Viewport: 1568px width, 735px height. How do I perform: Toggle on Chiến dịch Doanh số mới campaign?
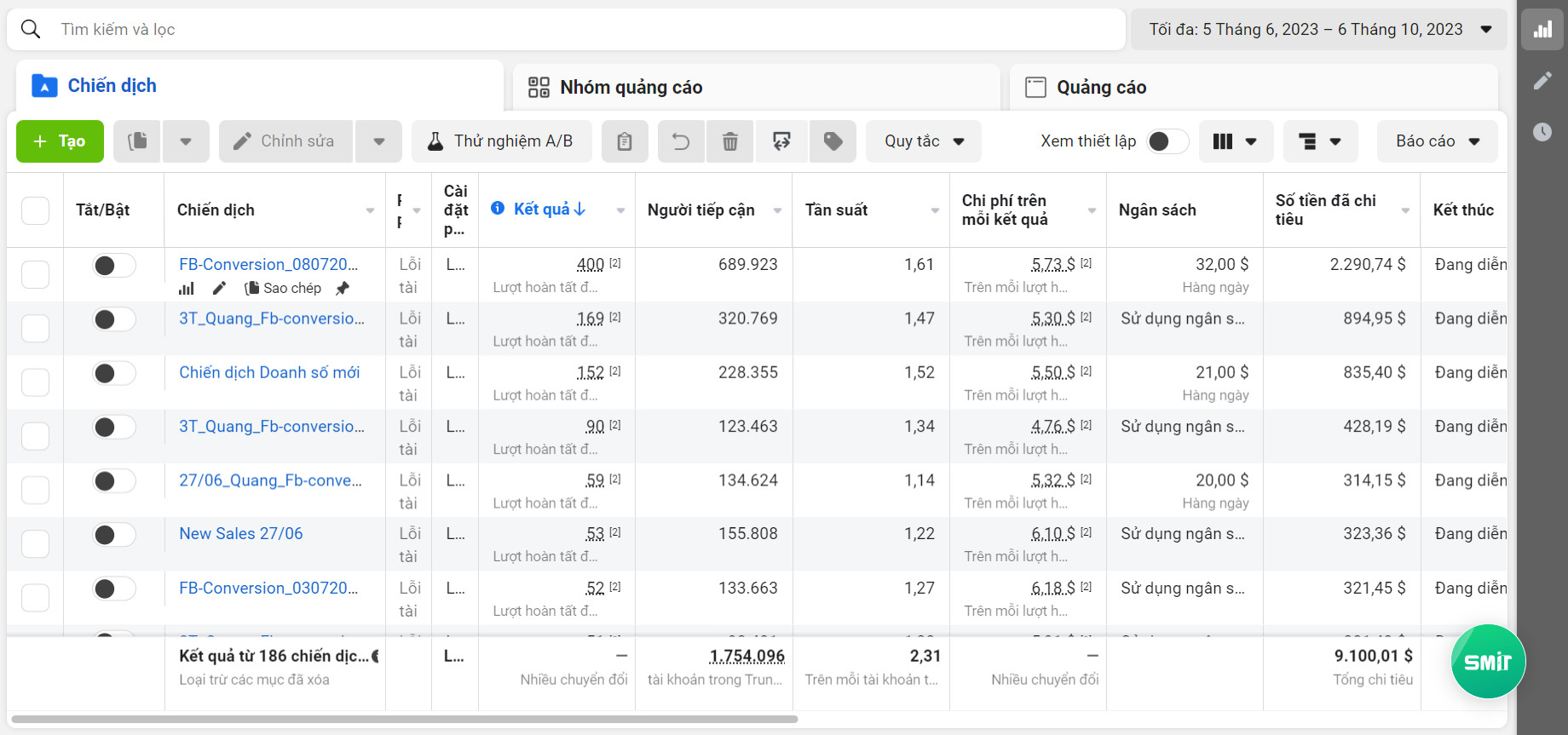pyautogui.click(x=113, y=373)
